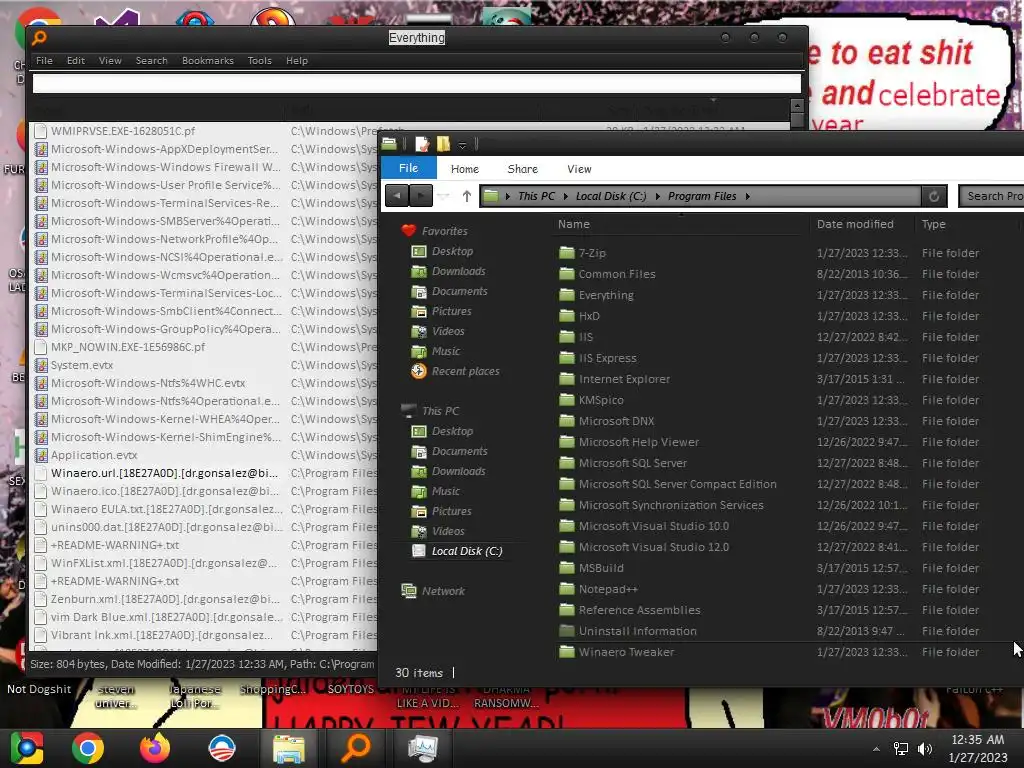The width and height of the screenshot is (1024, 768).
Task: Select the HxD folder
Action: pyautogui.click(x=588, y=316)
